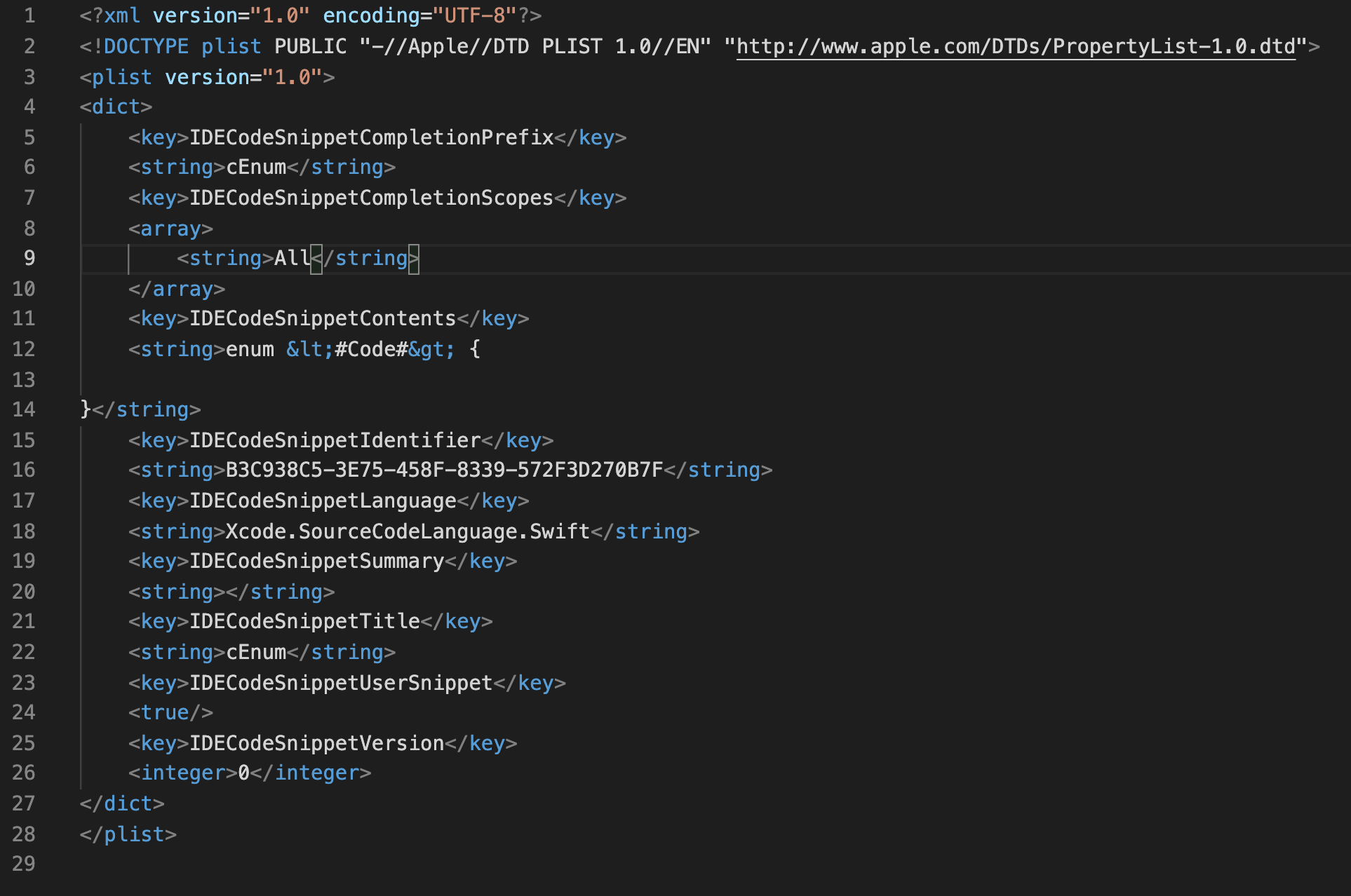Click the B3C938C5 UUID string value
Screen dimensions: 1351x896
tap(444, 470)
